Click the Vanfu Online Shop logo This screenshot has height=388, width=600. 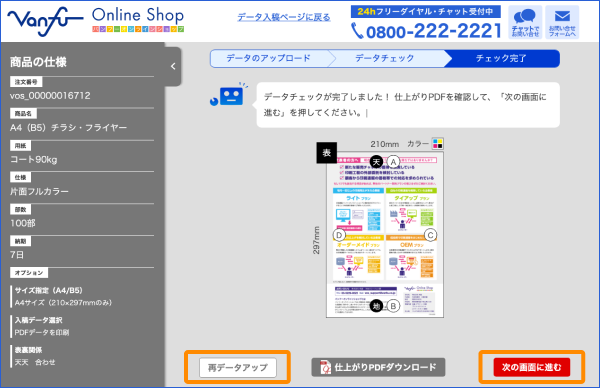[x=96, y=21]
